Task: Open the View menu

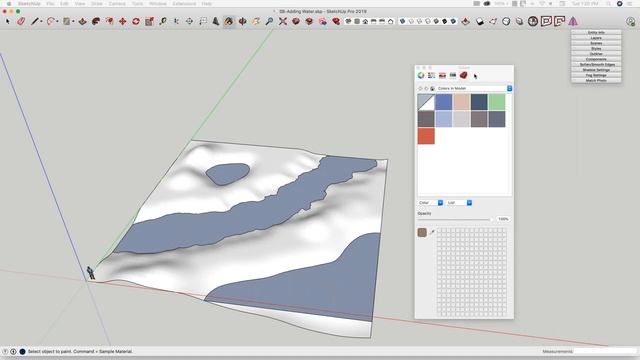Action: [80, 4]
